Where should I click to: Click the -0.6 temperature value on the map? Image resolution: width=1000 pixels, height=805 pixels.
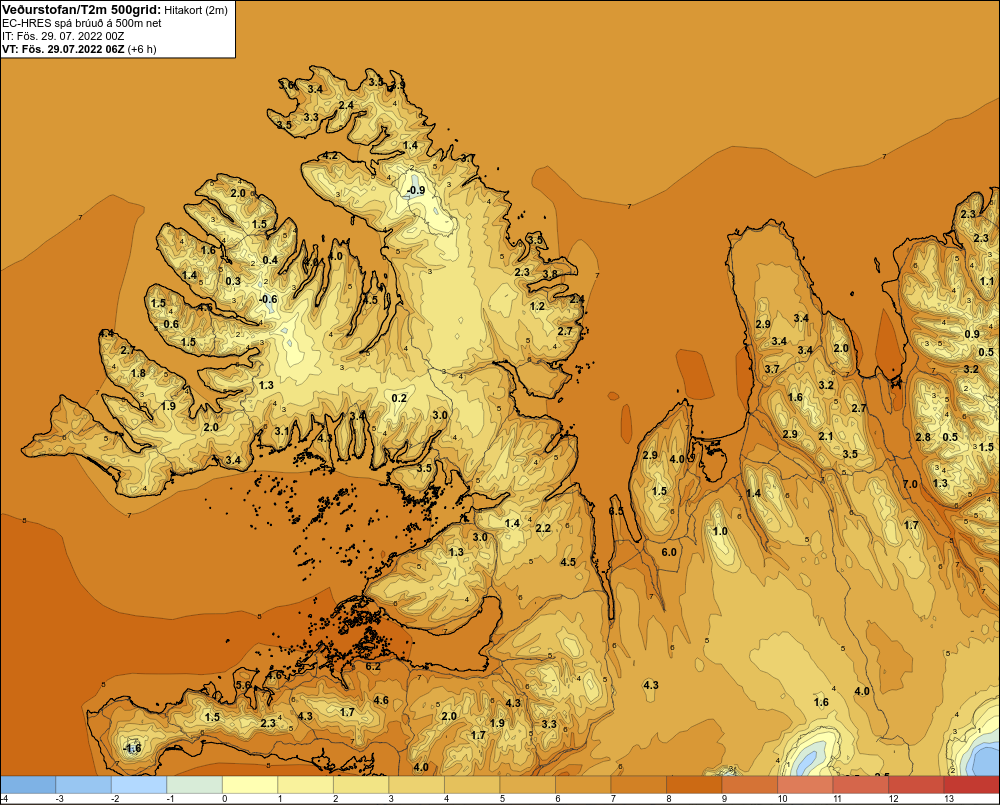tap(268, 299)
